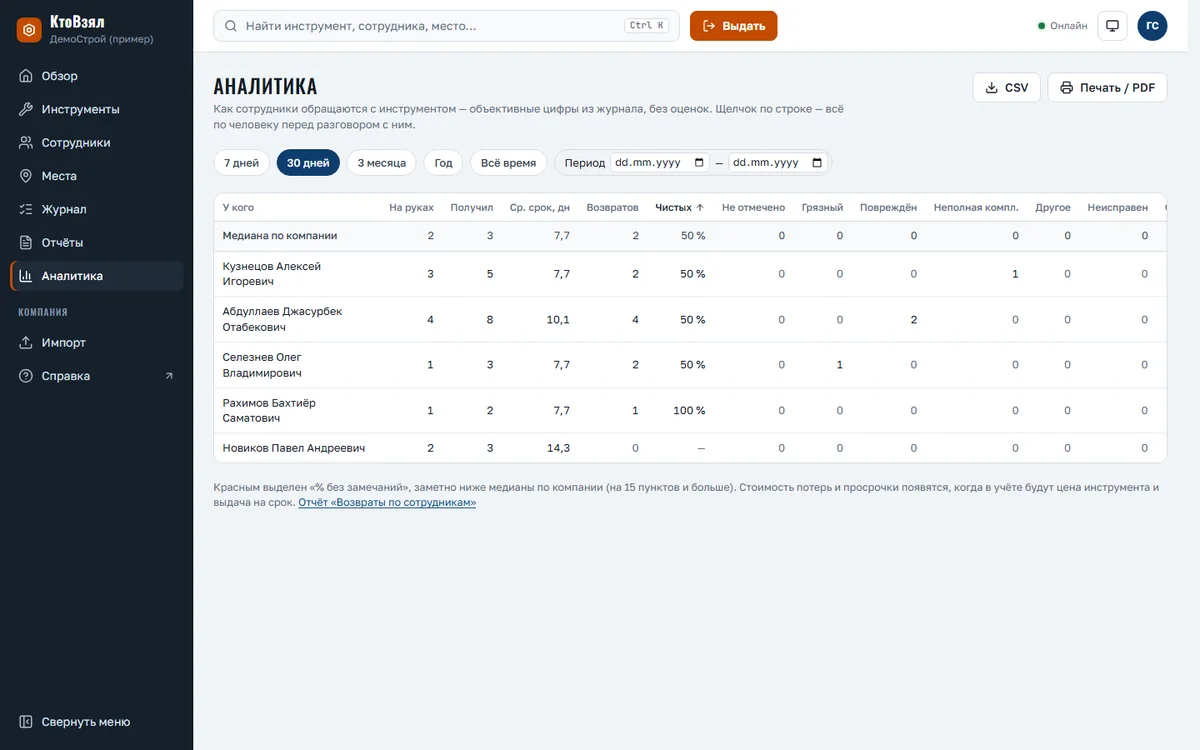The height and width of the screenshot is (750, 1200).
Task: Sort by the Грязный column header
Action: click(822, 208)
